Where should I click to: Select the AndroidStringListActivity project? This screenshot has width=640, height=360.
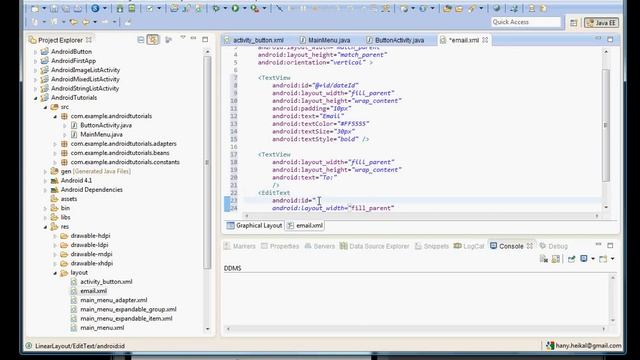[x=85, y=89]
